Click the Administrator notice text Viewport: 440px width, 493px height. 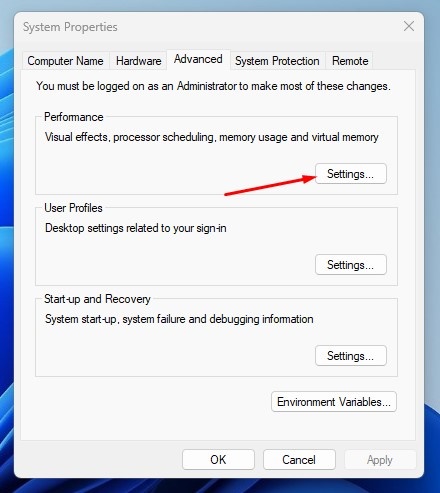click(x=213, y=86)
